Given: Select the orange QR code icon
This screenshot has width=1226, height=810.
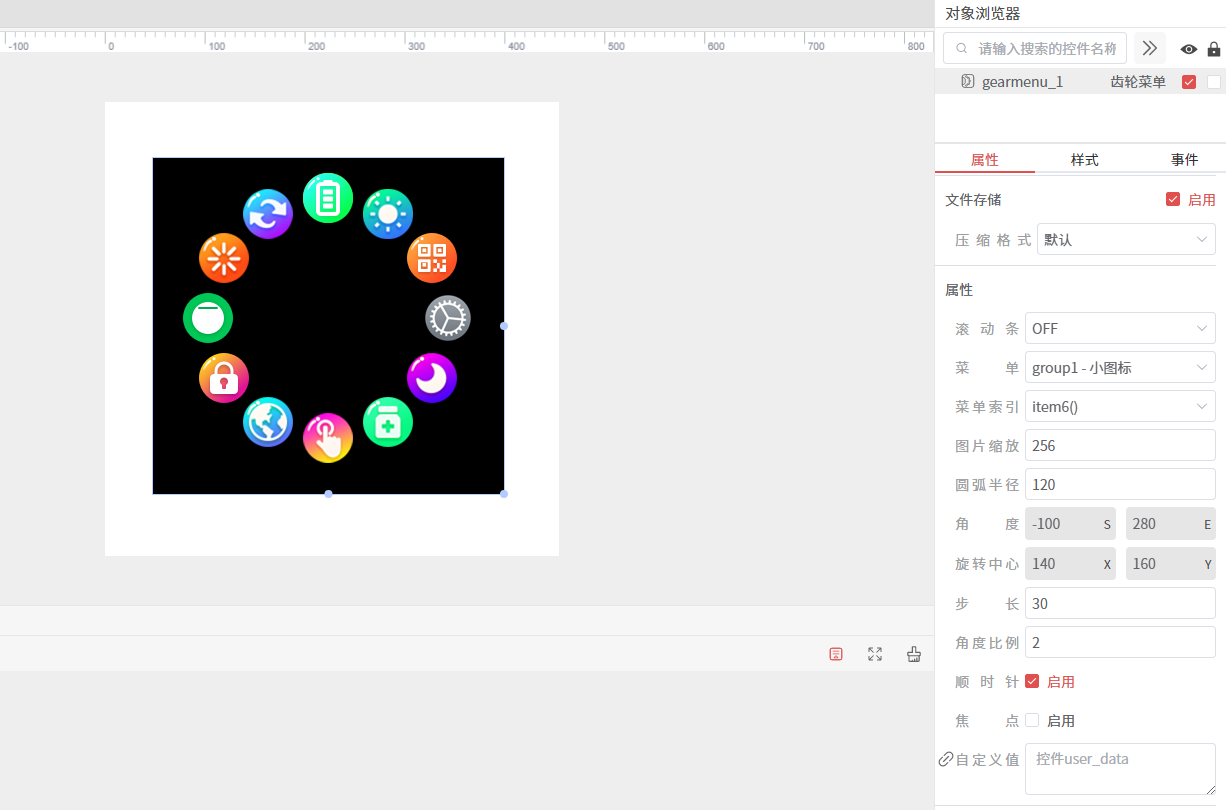Looking at the screenshot, I should click(432, 258).
